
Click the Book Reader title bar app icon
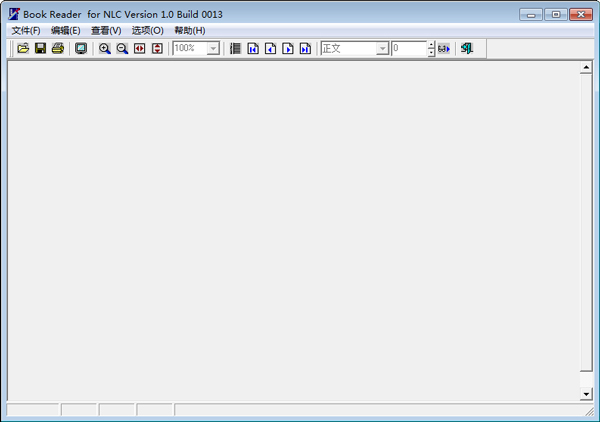coord(14,14)
